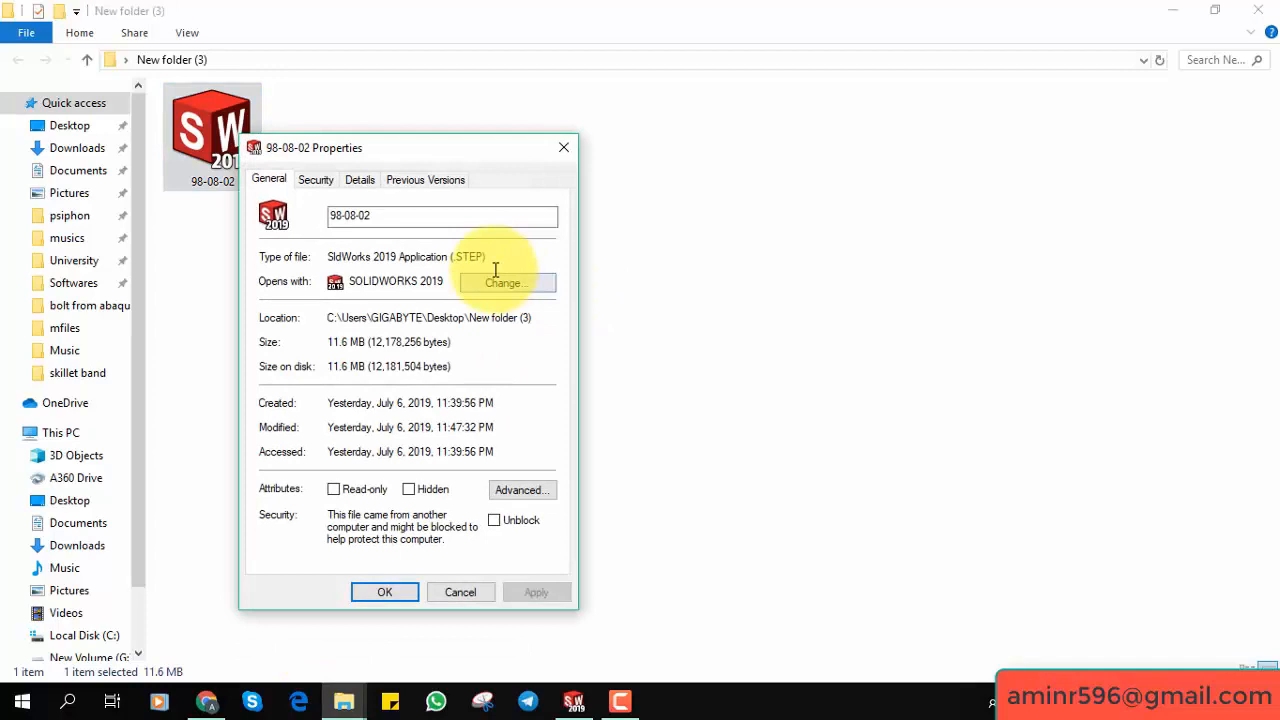
Task: Tick the Unblock security checkbox
Action: pyautogui.click(x=494, y=520)
